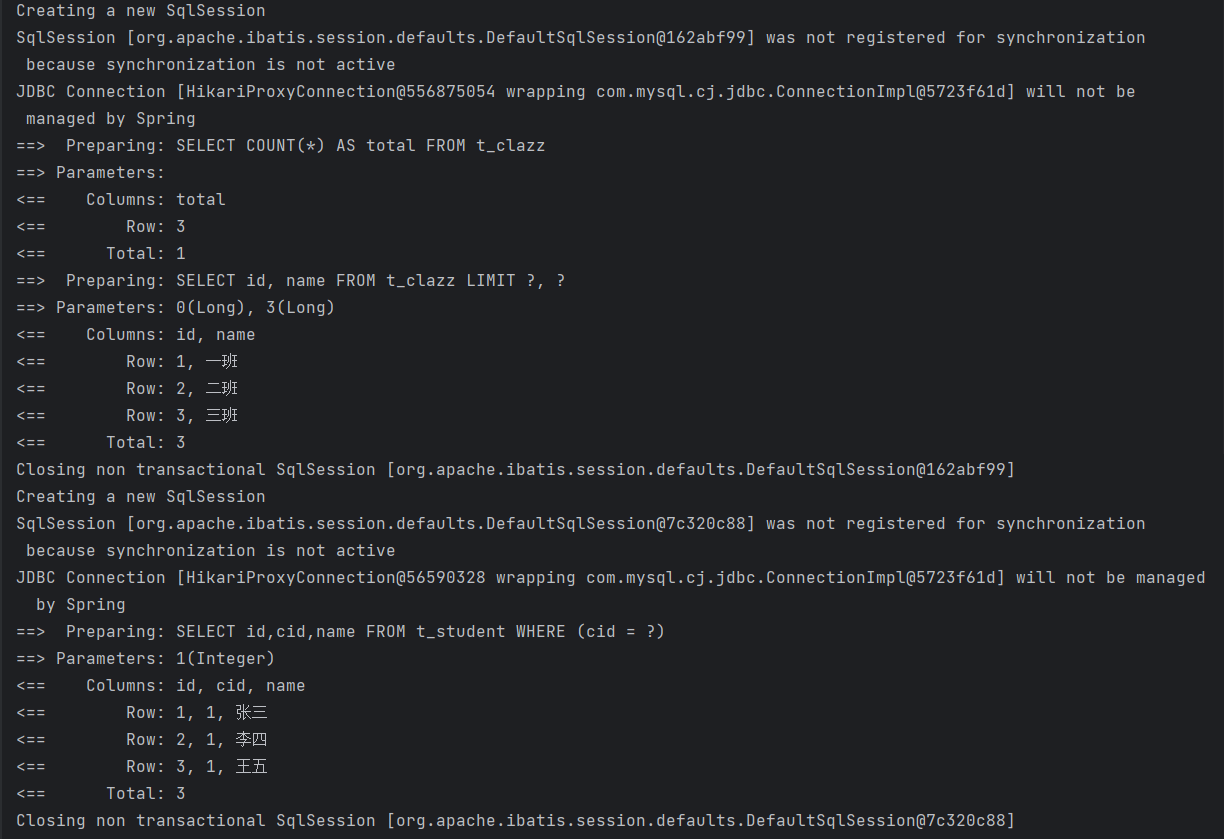Click the Closing line for DefaultSqlSession@7c320c88
The image size is (1224, 839).
pyautogui.click(x=515, y=820)
